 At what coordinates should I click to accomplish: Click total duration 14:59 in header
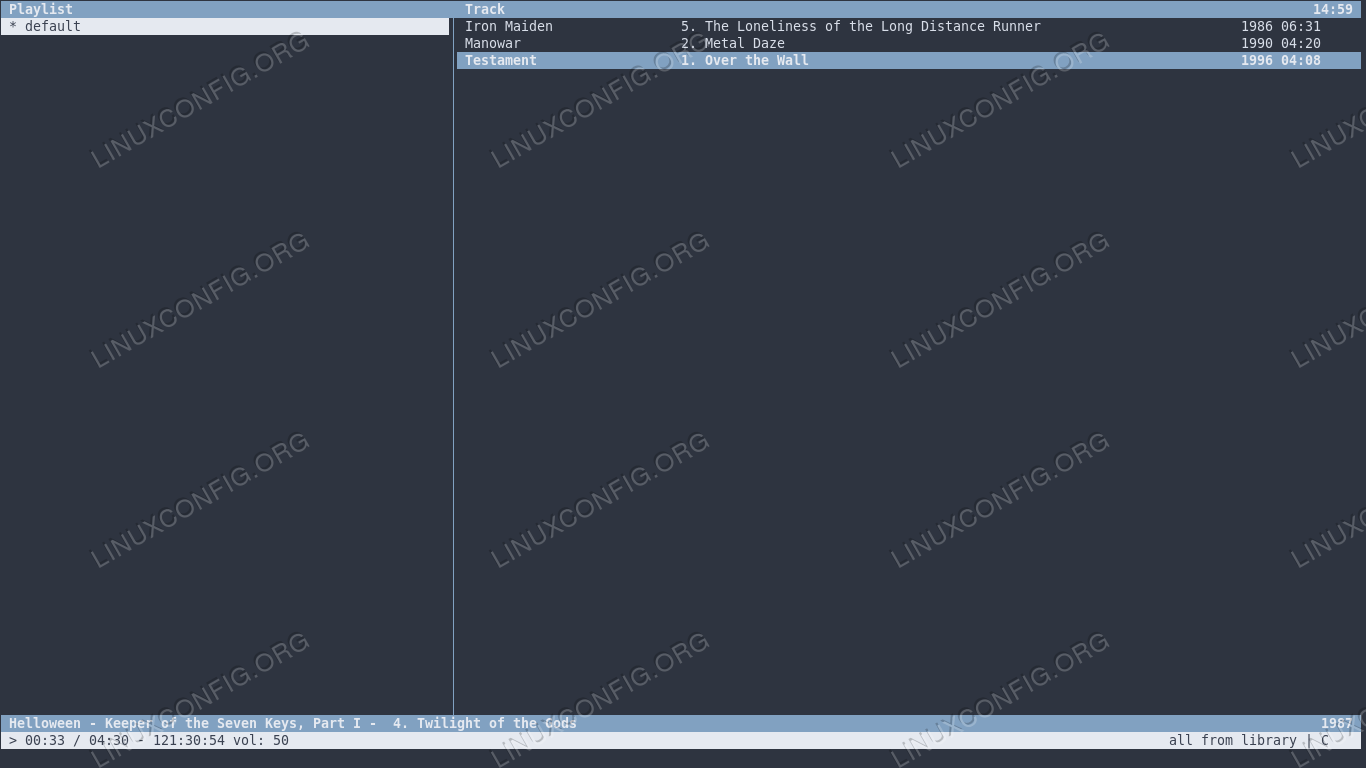pos(1333,9)
